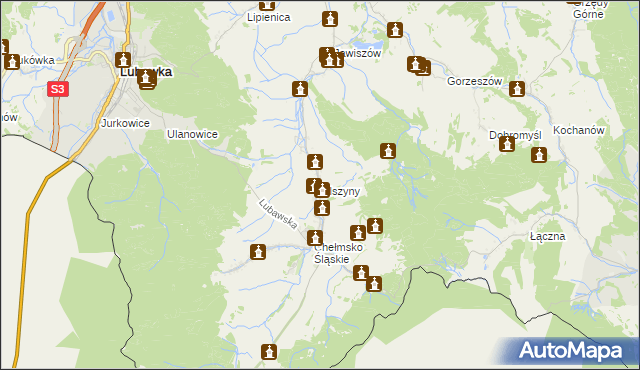Click the church marker west of Chełmsko on Lubawska road

[258, 252]
